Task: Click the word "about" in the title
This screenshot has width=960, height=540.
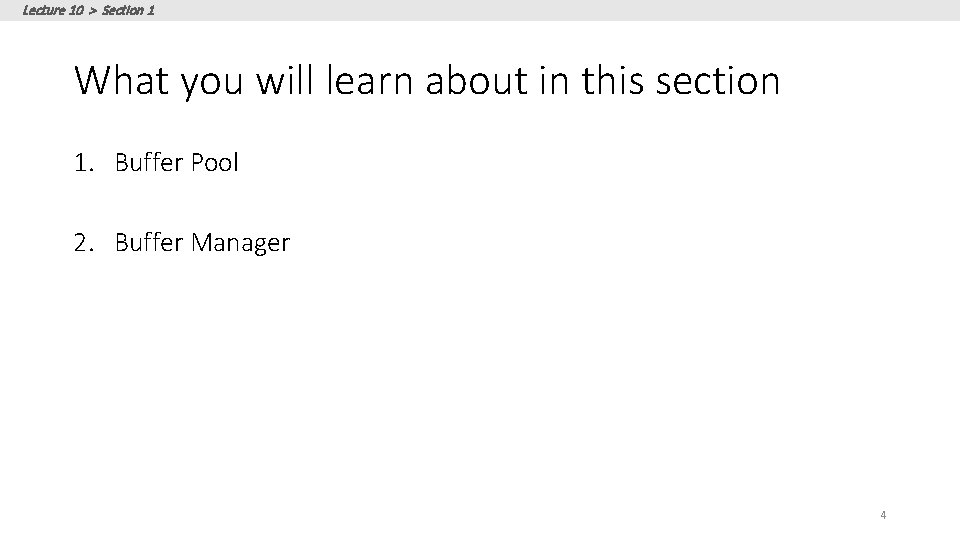Action: click(x=476, y=80)
